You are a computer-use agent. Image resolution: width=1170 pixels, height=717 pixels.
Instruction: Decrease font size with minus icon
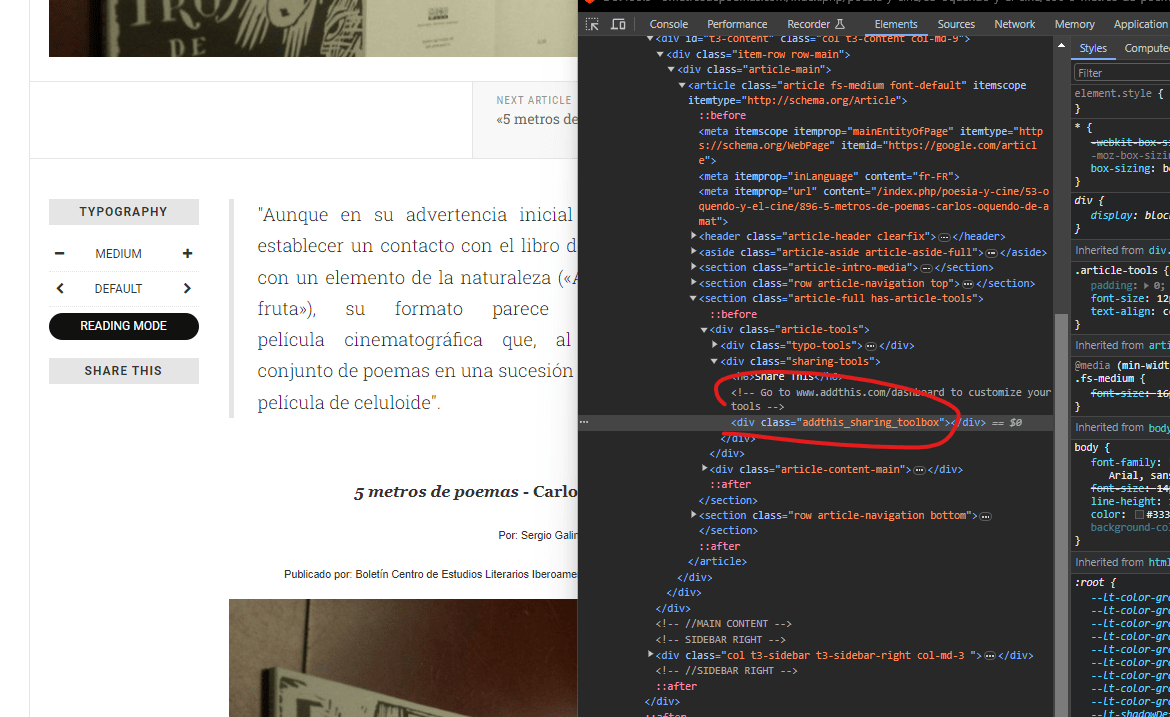click(60, 254)
